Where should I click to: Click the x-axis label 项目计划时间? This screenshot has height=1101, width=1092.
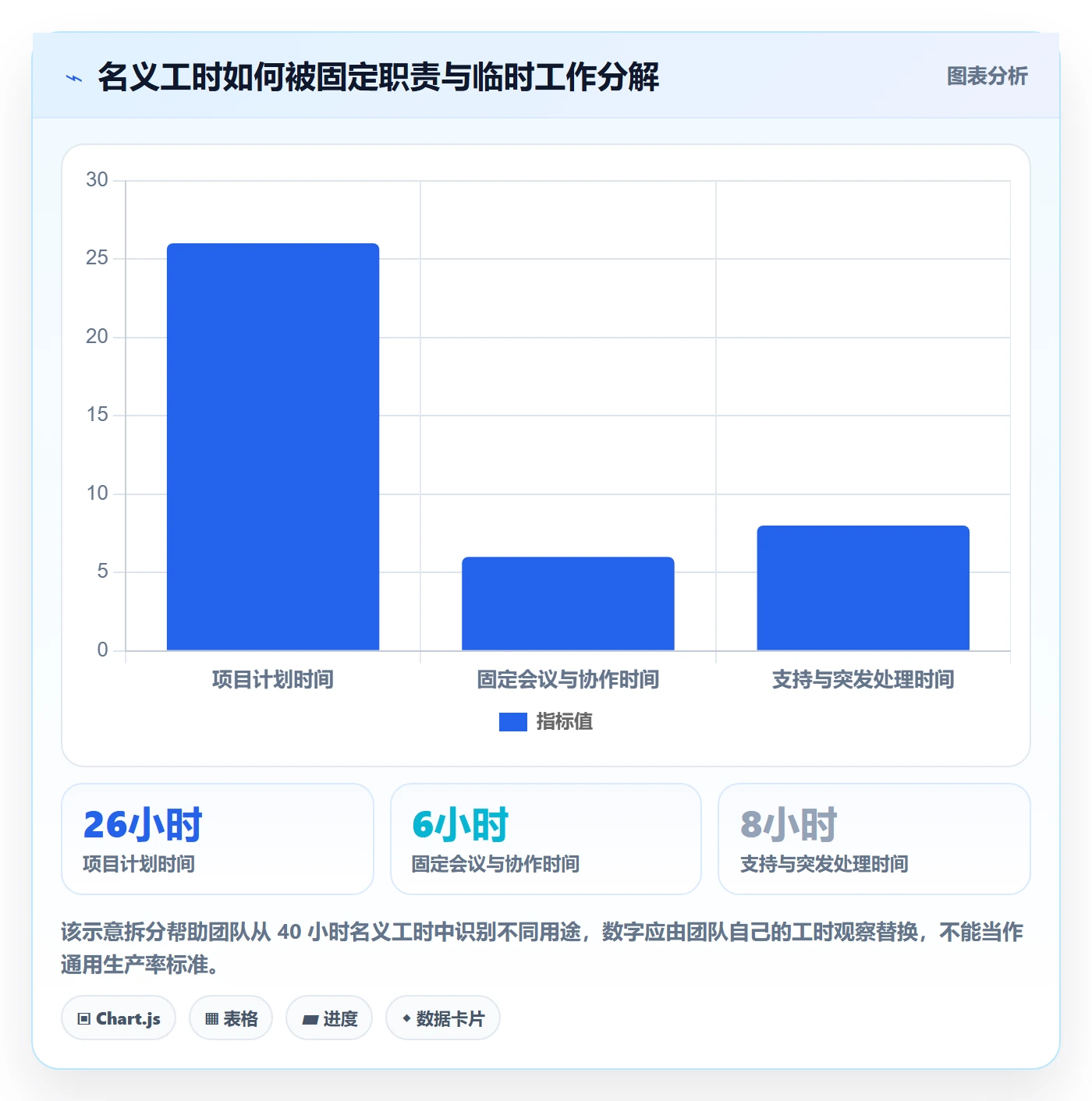pyautogui.click(x=273, y=680)
